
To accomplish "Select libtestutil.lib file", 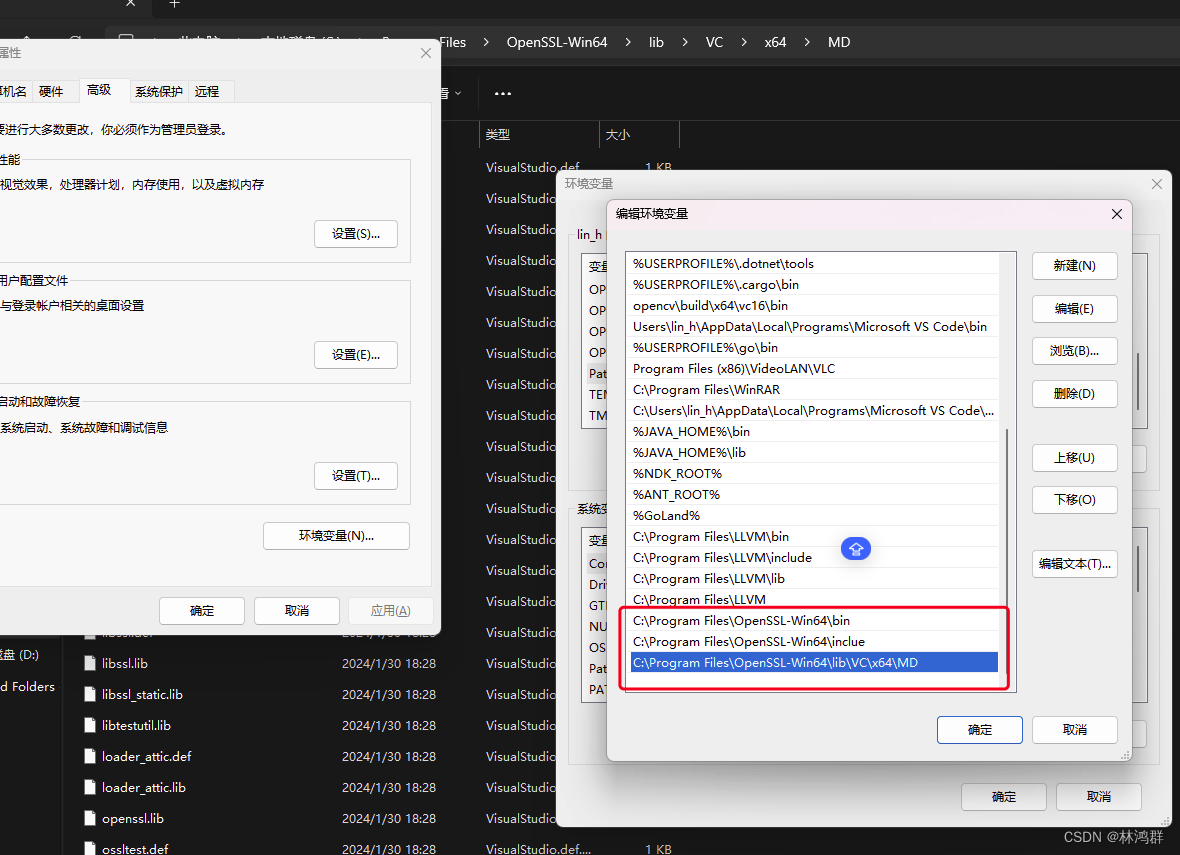I will point(136,726).
